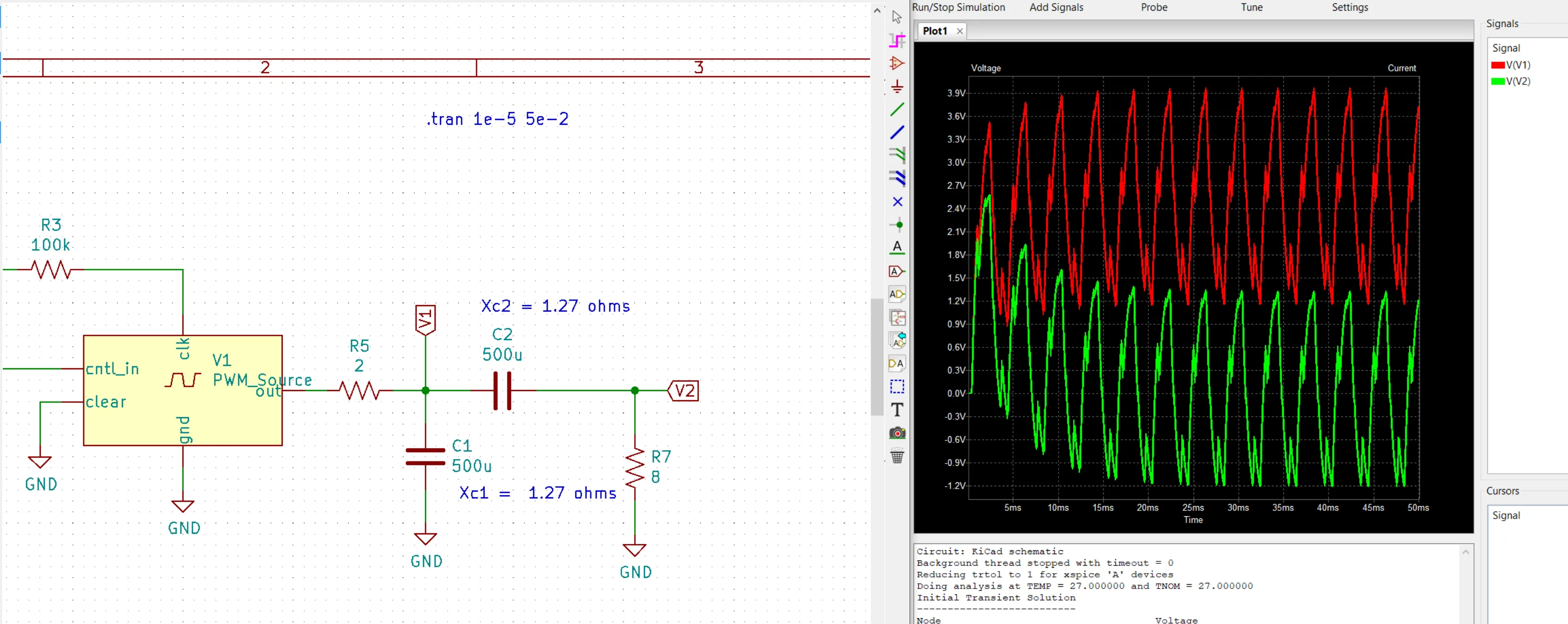Image resolution: width=1568 pixels, height=624 pixels.
Task: Click the cntl_in pin label
Action: point(112,369)
